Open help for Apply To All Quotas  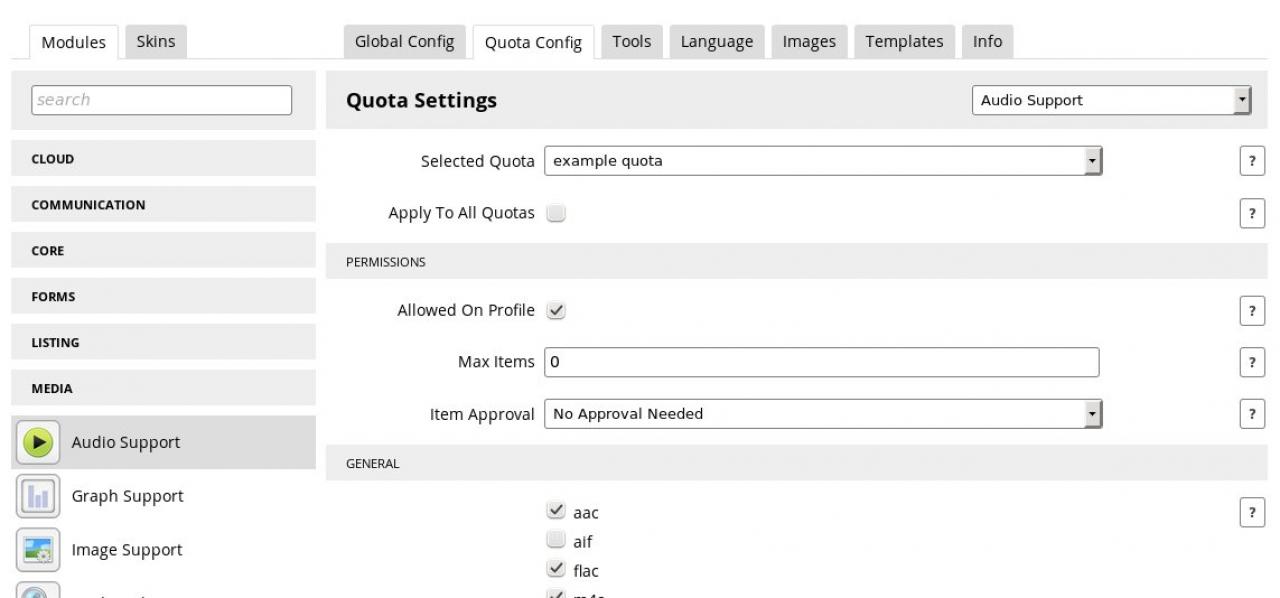pyautogui.click(x=1251, y=213)
